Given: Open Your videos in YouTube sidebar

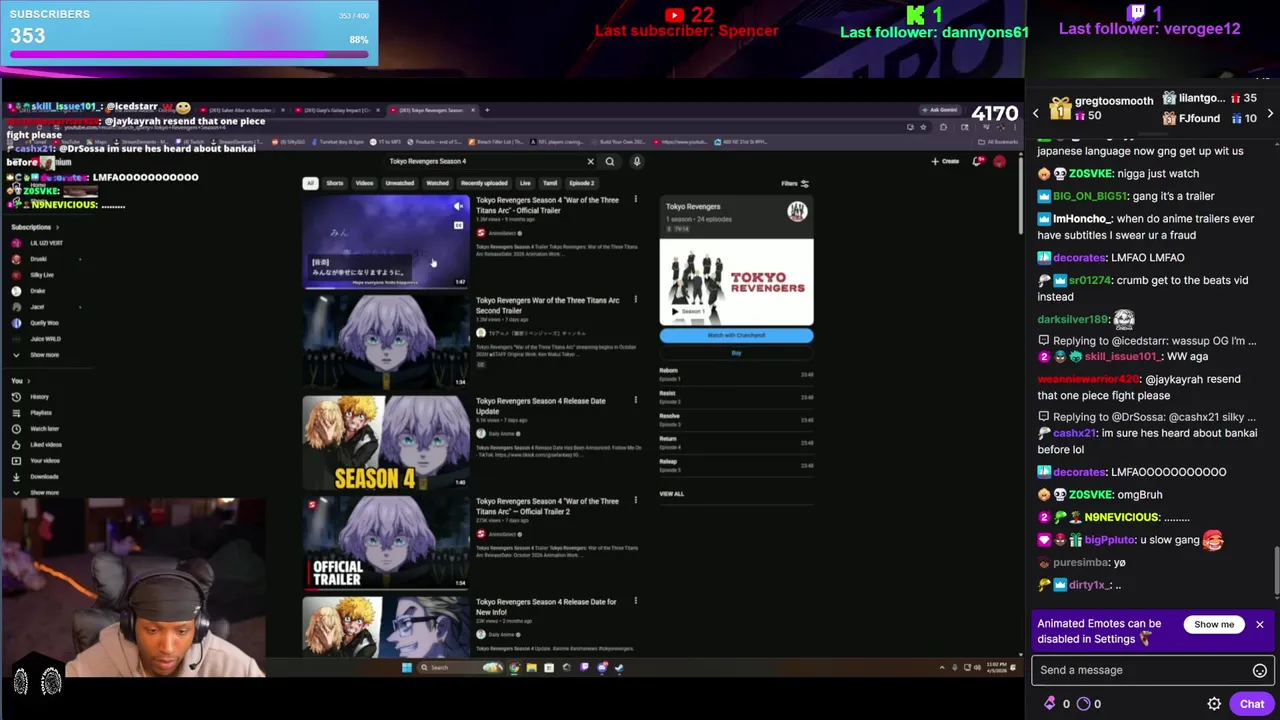Looking at the screenshot, I should click(x=44, y=461).
